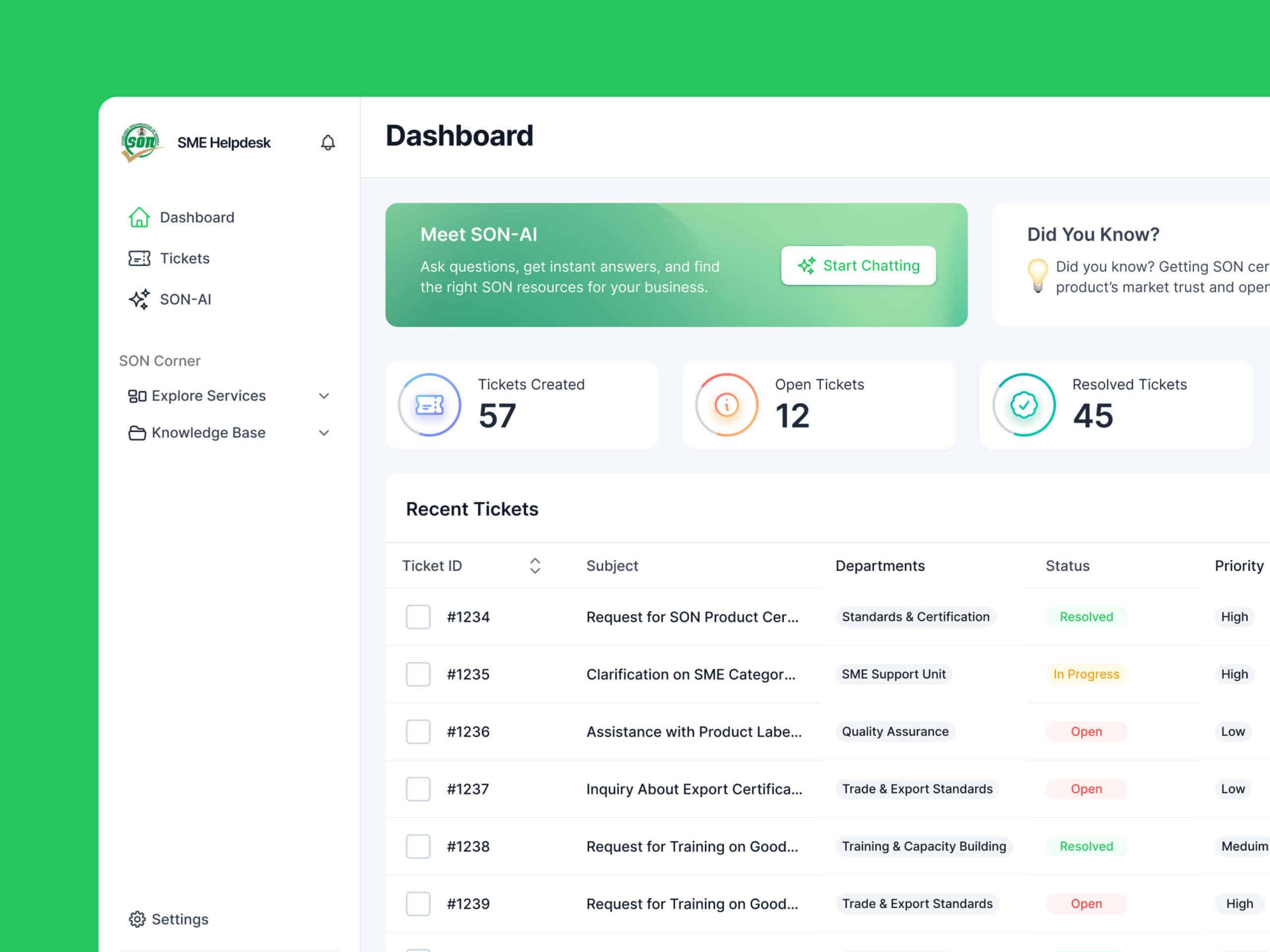This screenshot has width=1270, height=952.
Task: Select the checkbox for ticket #1235
Action: [418, 674]
